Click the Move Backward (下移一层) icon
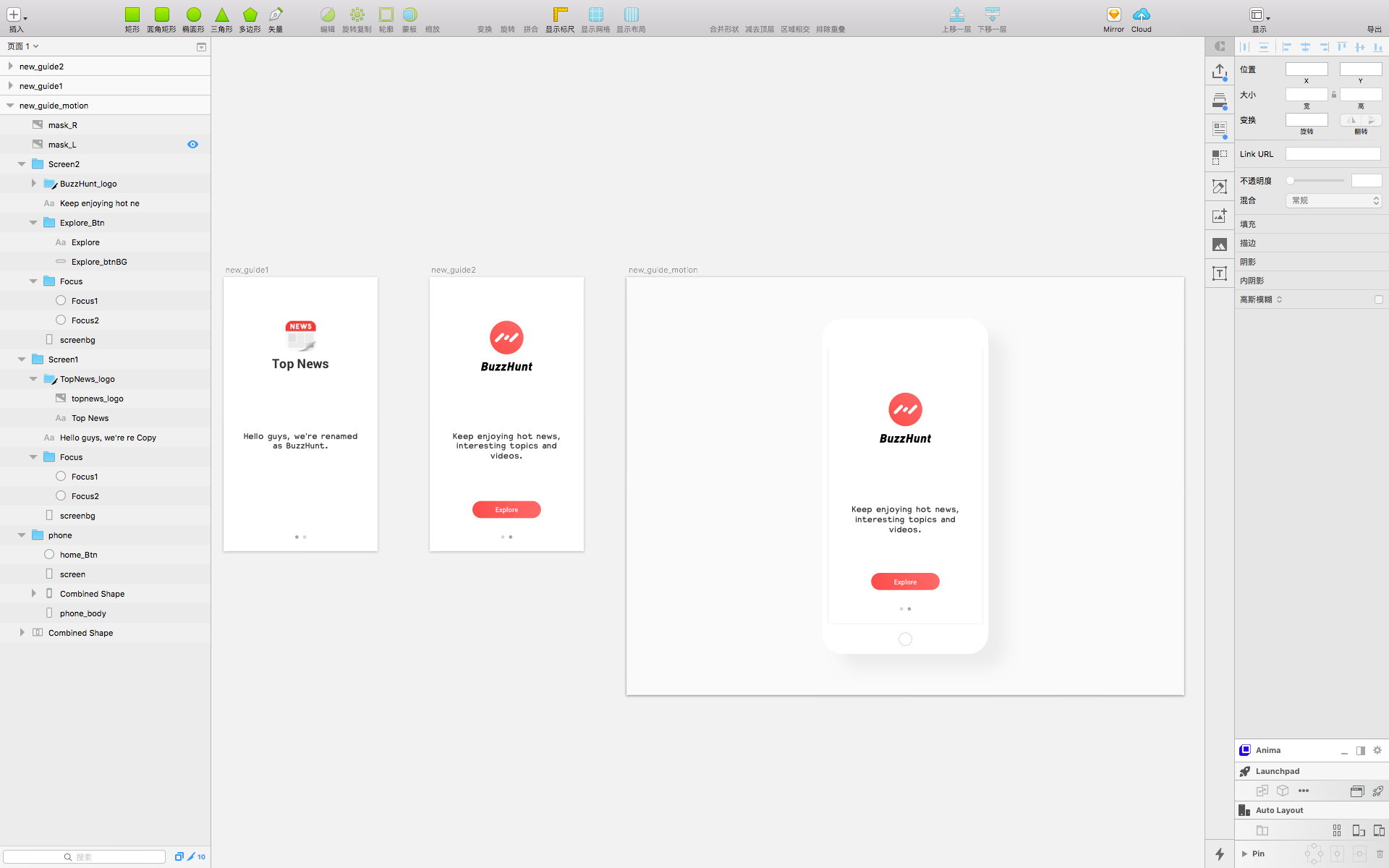Screen dimensions: 1389x868 coord(992,14)
